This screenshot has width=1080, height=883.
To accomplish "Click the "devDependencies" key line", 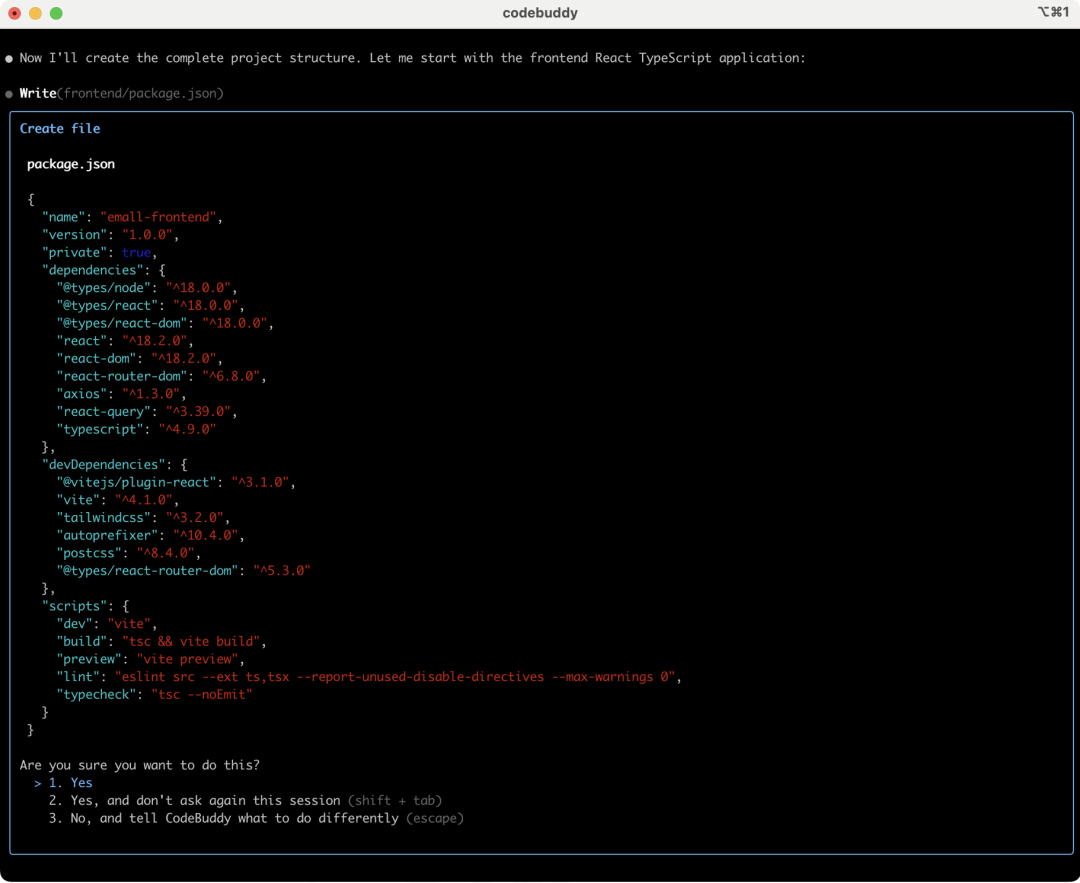I will [114, 465].
